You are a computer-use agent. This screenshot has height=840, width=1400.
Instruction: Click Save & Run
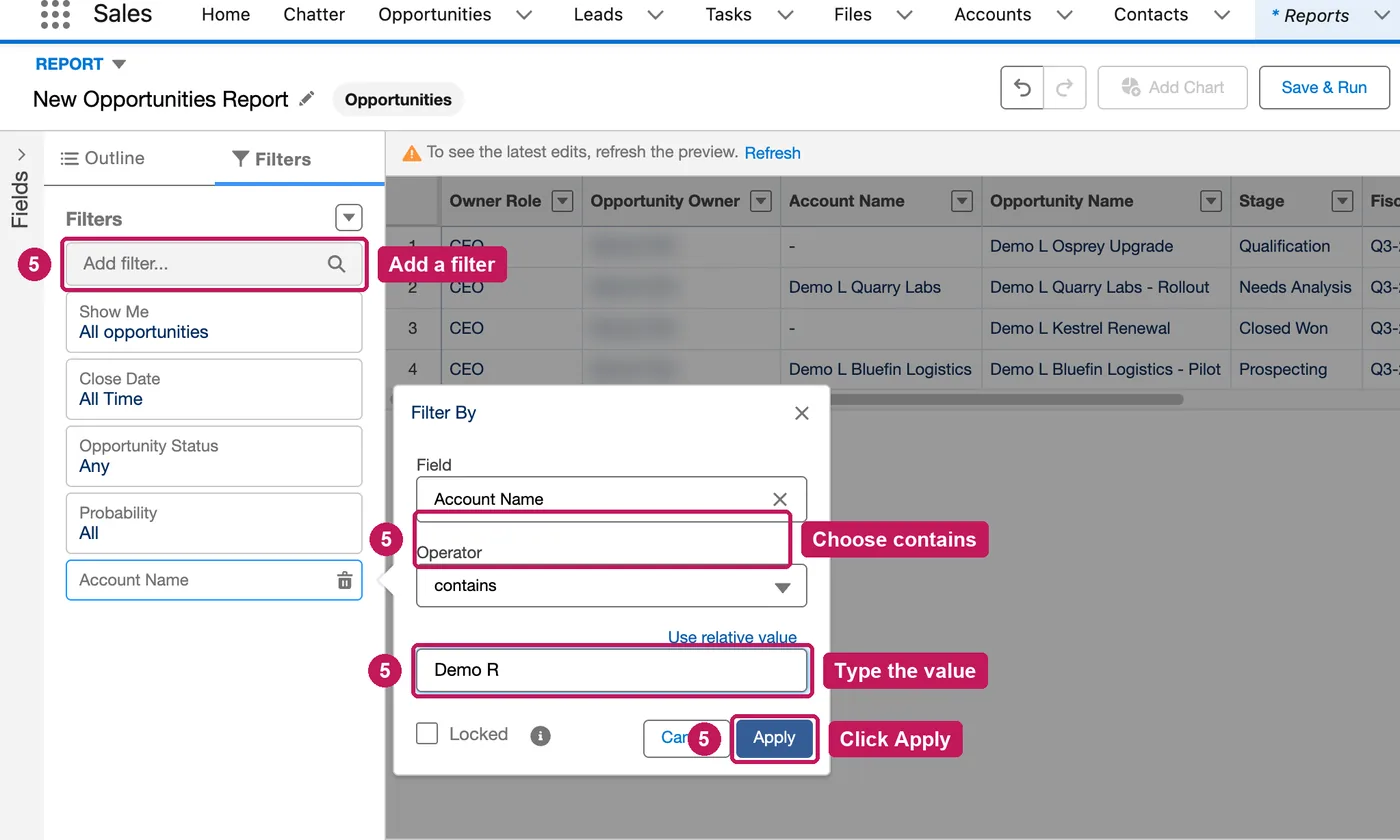pos(1324,87)
